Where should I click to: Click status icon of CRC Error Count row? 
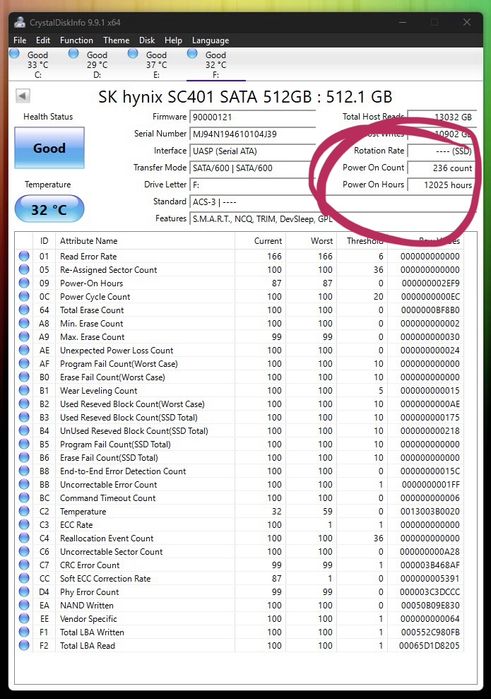pyautogui.click(x=24, y=565)
